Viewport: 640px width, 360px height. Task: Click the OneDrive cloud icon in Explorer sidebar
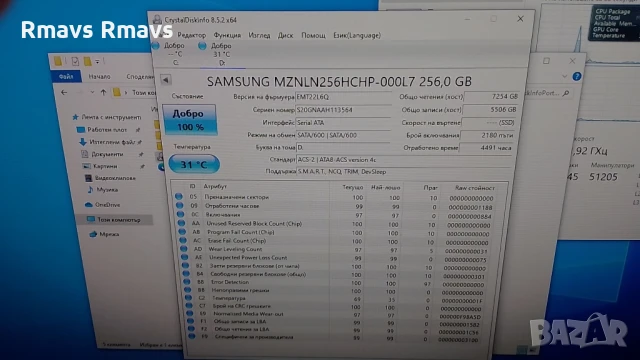(x=88, y=204)
